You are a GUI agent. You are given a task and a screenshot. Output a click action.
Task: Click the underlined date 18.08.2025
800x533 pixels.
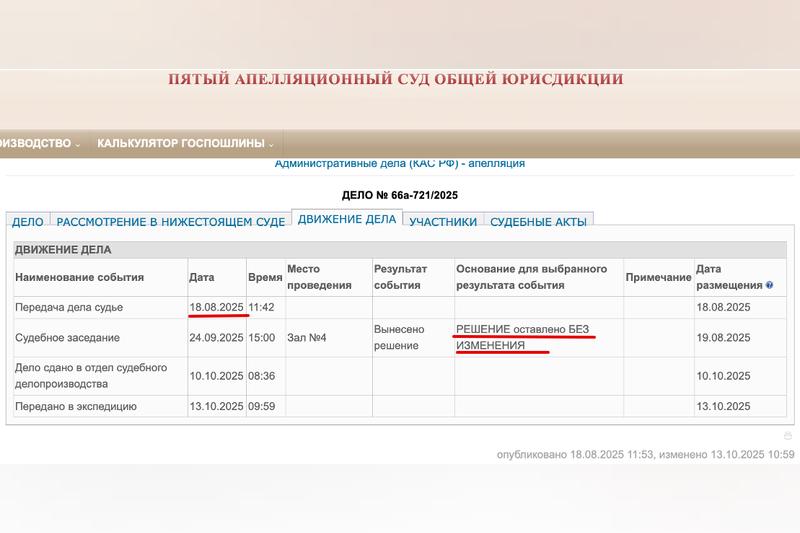click(x=216, y=306)
